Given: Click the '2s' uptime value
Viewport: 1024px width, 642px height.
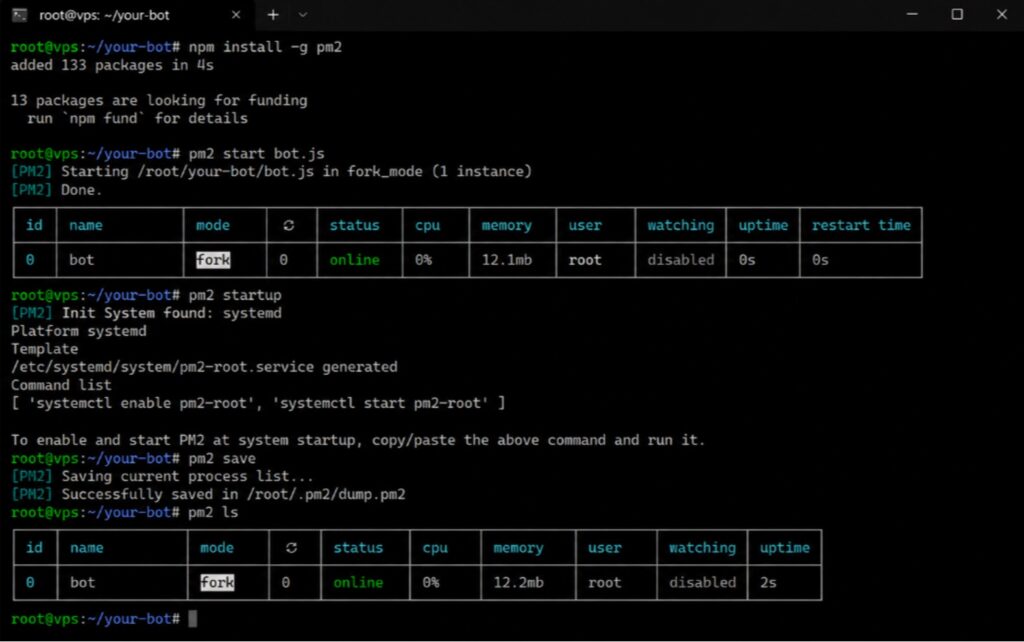Looking at the screenshot, I should click(x=768, y=583).
